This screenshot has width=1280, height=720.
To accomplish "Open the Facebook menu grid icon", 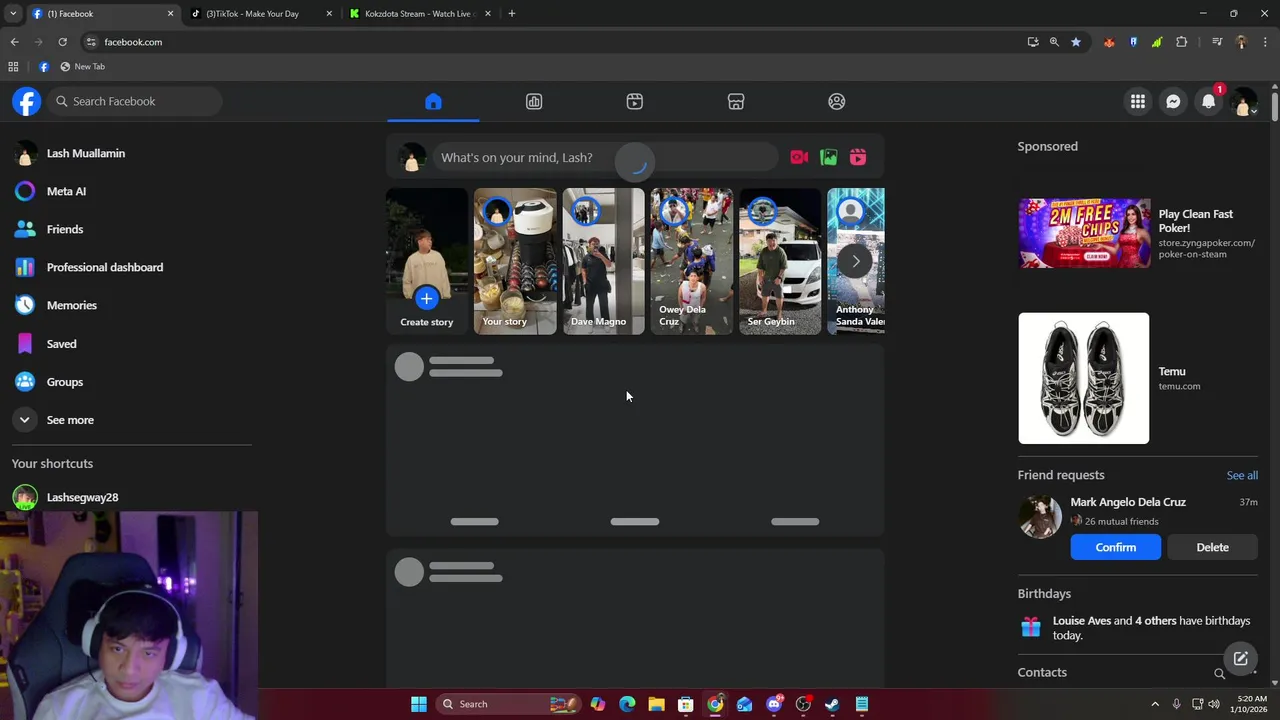I will [1138, 101].
